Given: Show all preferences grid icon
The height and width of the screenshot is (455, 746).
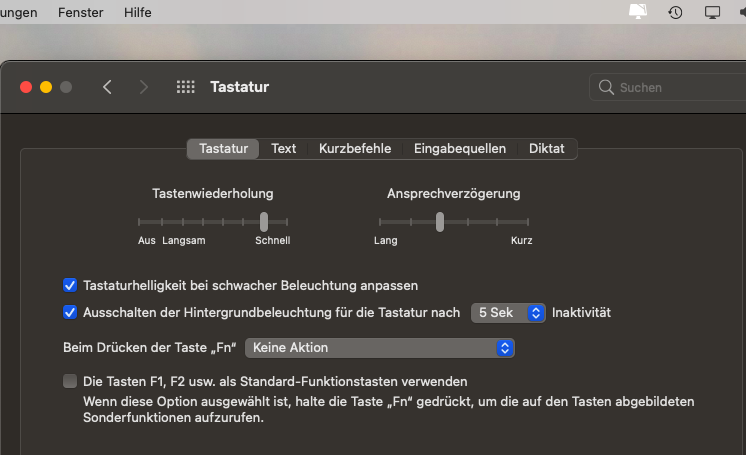Looking at the screenshot, I should coord(185,87).
